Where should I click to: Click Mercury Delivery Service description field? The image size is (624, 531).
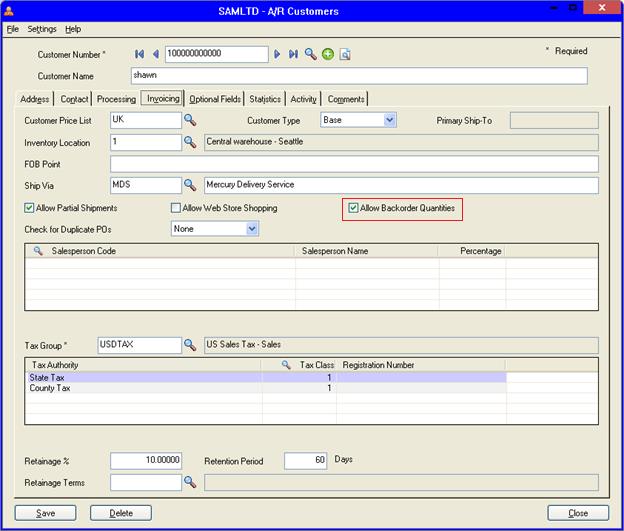click(401, 185)
